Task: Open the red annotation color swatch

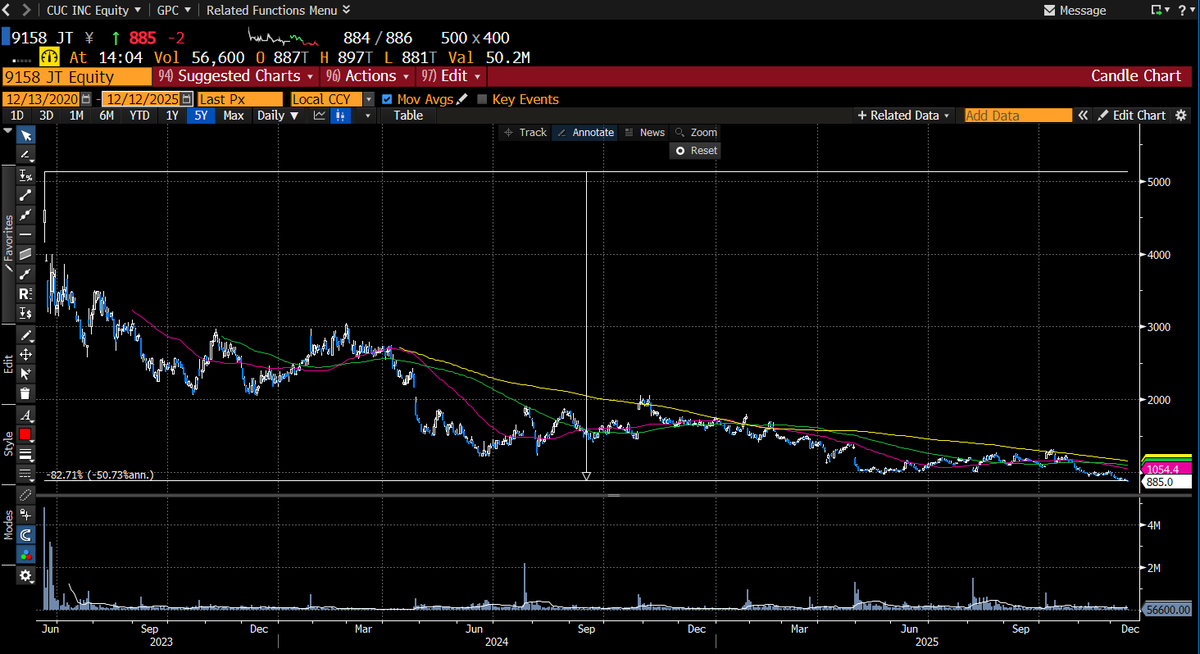Action: click(x=25, y=434)
